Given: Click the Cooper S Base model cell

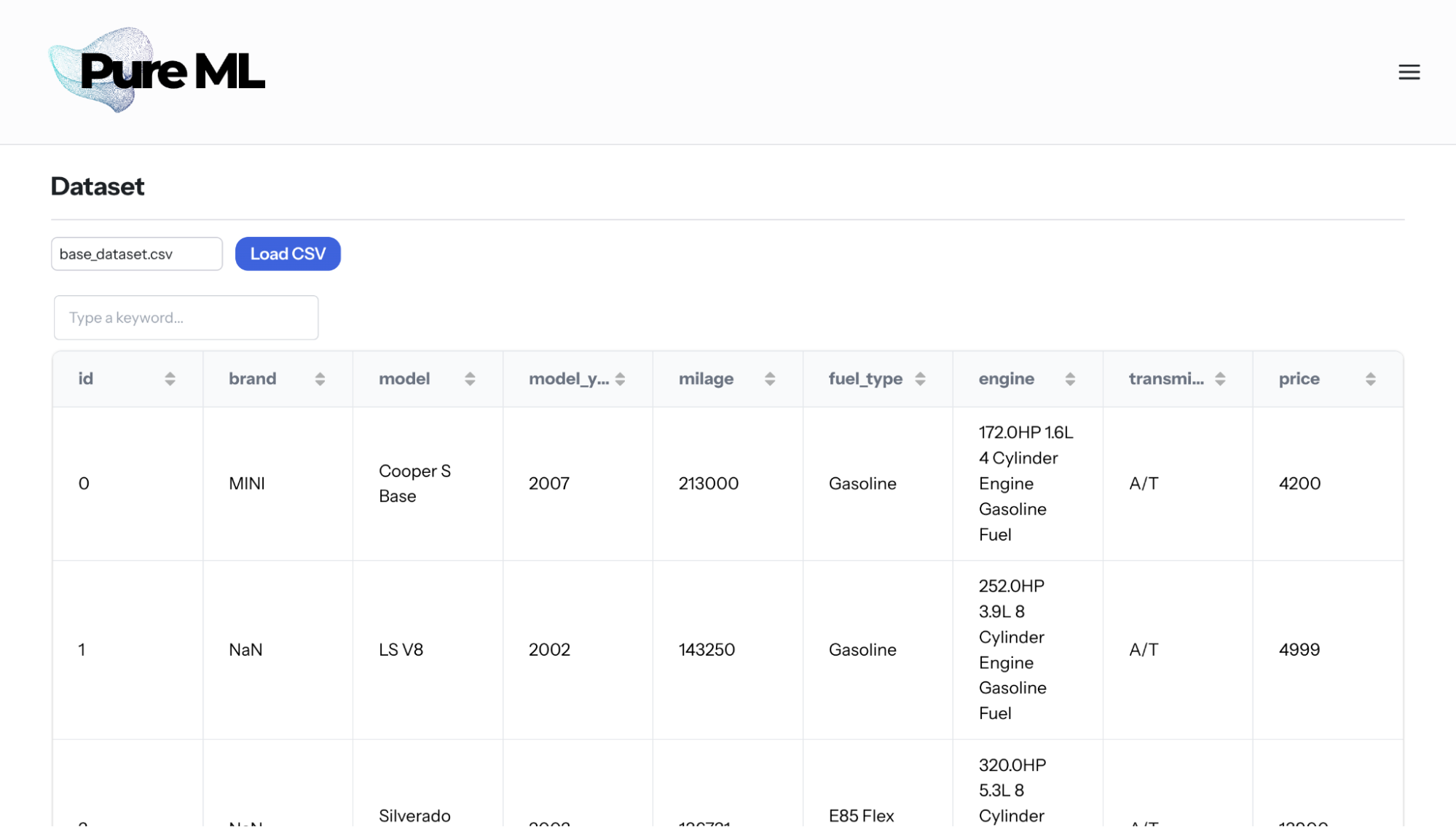Looking at the screenshot, I should [x=414, y=484].
